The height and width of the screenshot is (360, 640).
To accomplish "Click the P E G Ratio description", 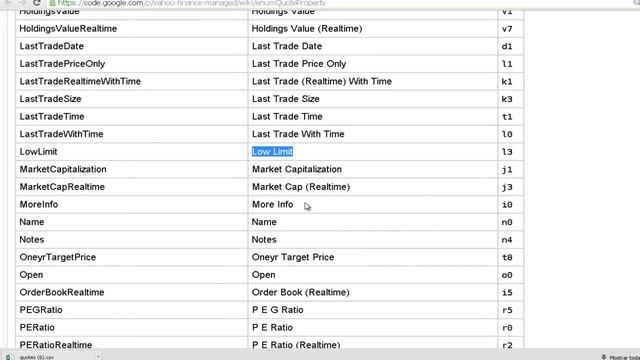I will click(278, 309).
